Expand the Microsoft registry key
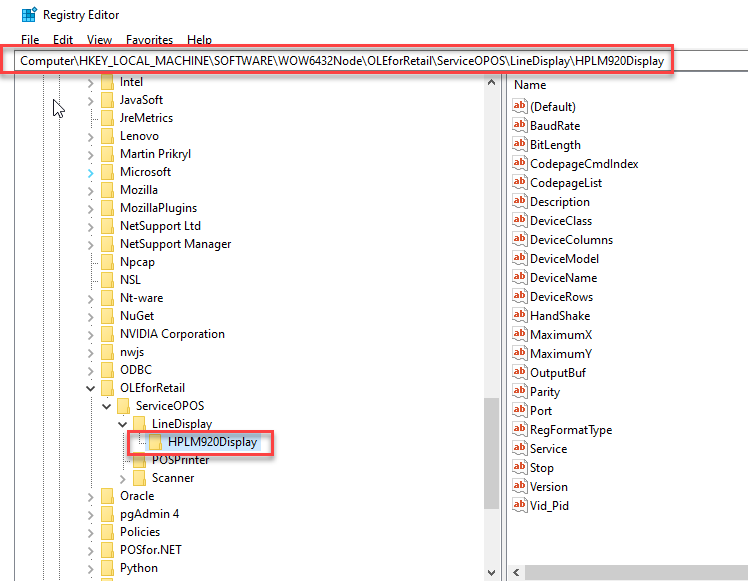The height and width of the screenshot is (581, 748). 91,172
